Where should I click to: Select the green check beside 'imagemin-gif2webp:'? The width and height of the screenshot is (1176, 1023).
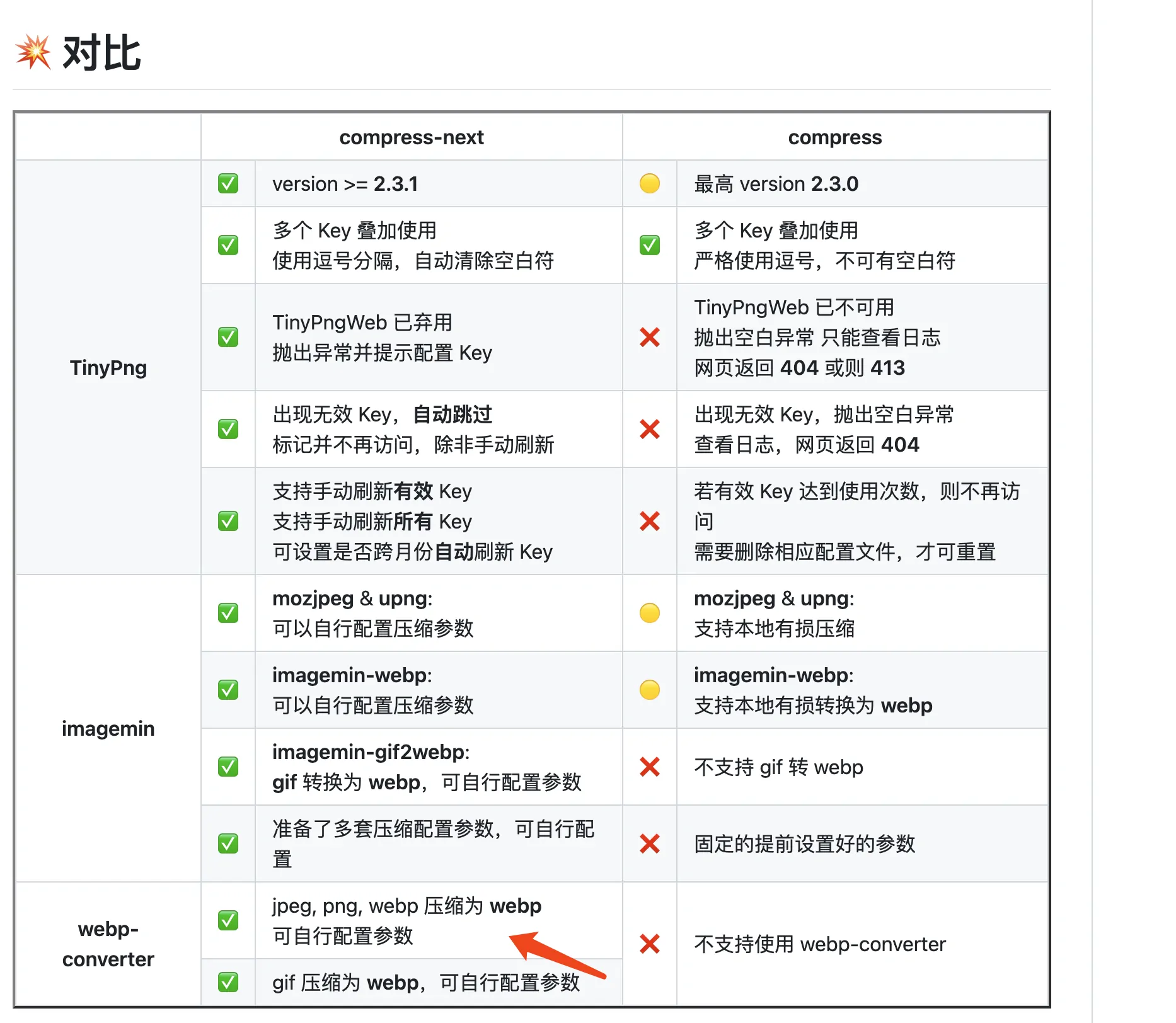(228, 767)
